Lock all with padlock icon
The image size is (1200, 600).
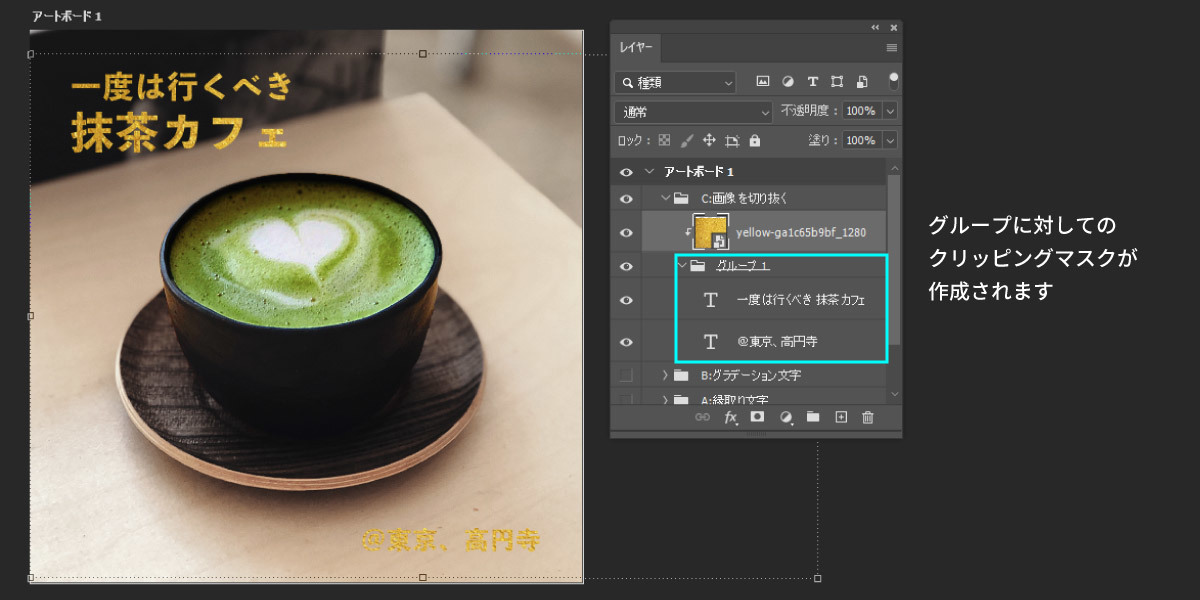pyautogui.click(x=755, y=141)
